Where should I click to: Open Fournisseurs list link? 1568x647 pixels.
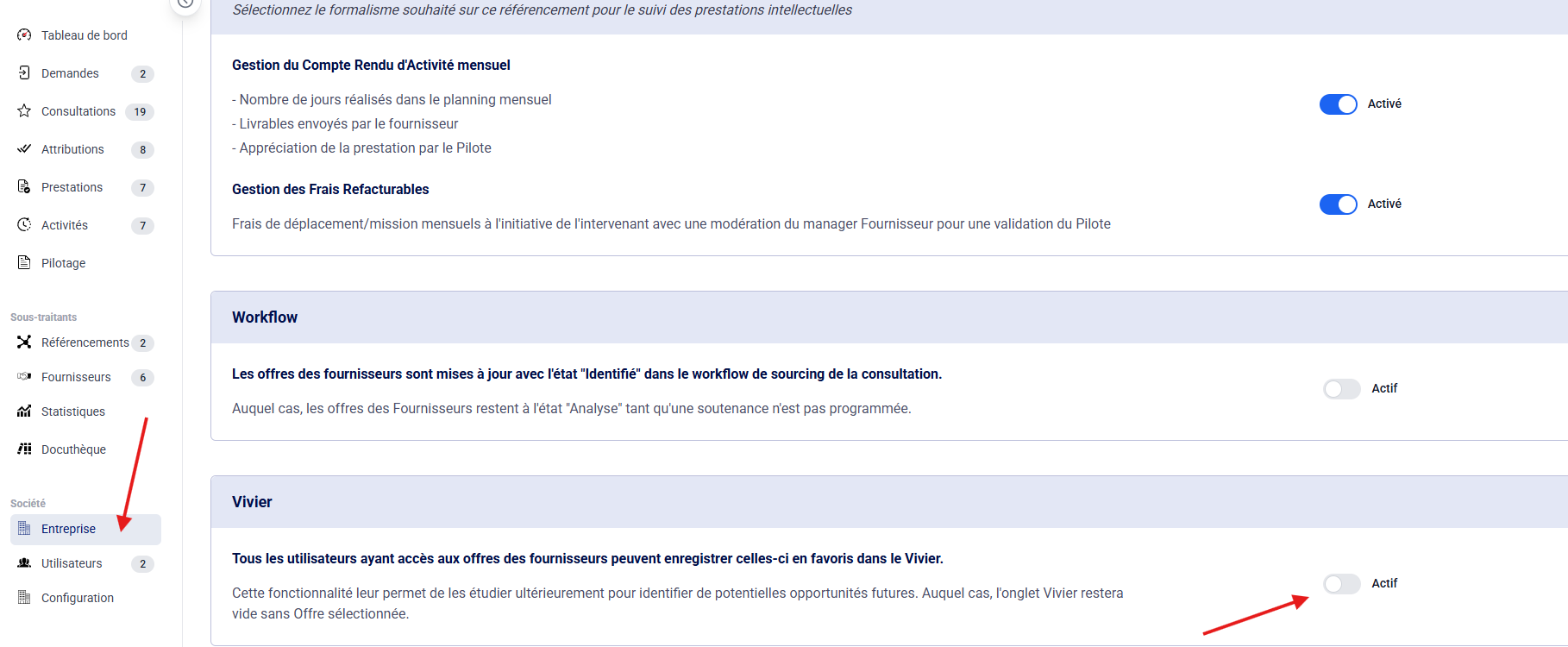76,377
